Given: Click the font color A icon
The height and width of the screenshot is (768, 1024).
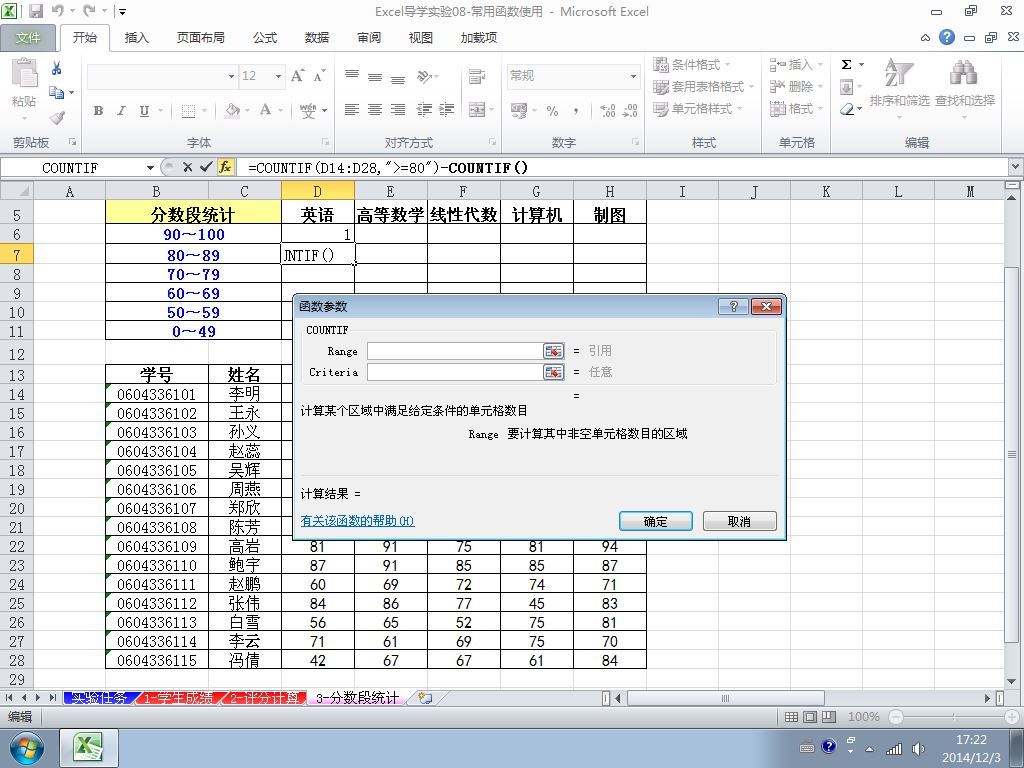Looking at the screenshot, I should (265, 110).
